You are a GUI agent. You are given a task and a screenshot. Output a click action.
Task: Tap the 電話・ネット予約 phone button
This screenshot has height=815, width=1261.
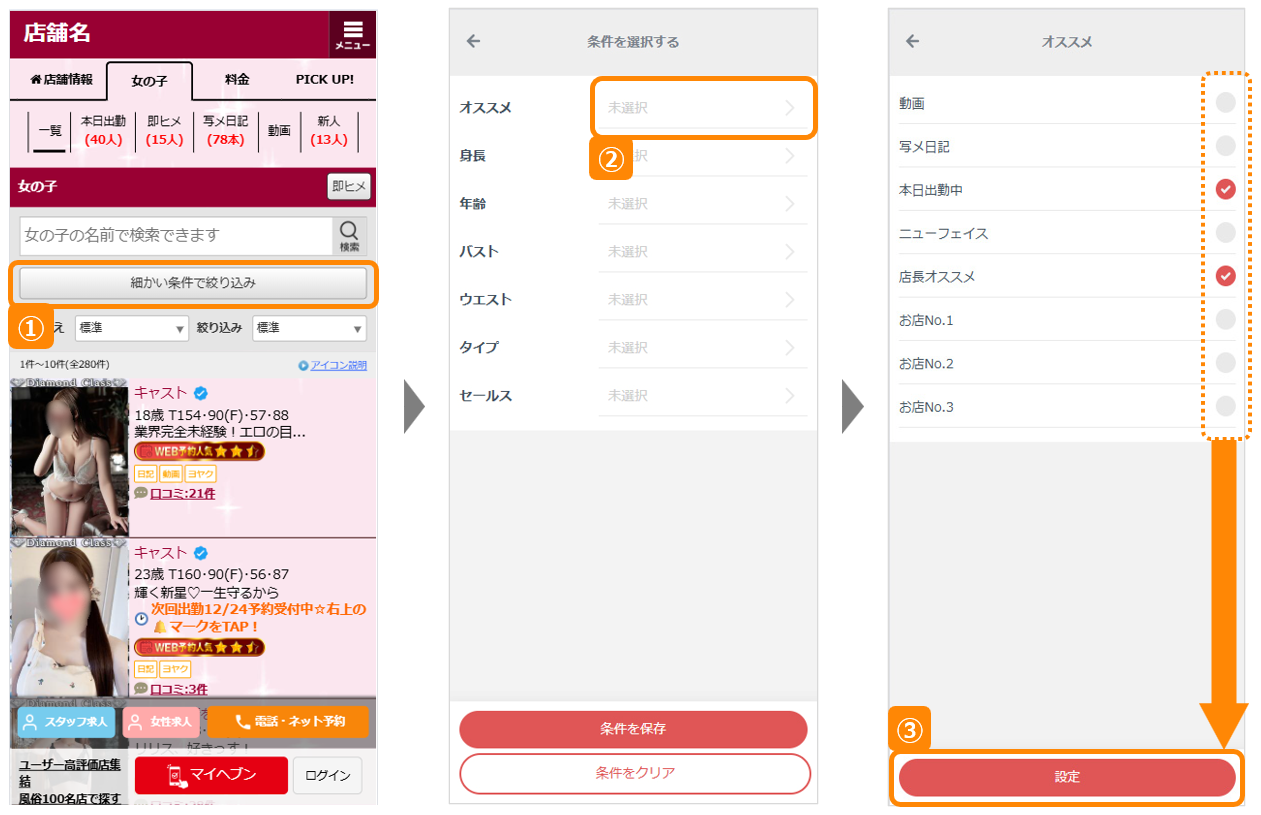(x=288, y=722)
